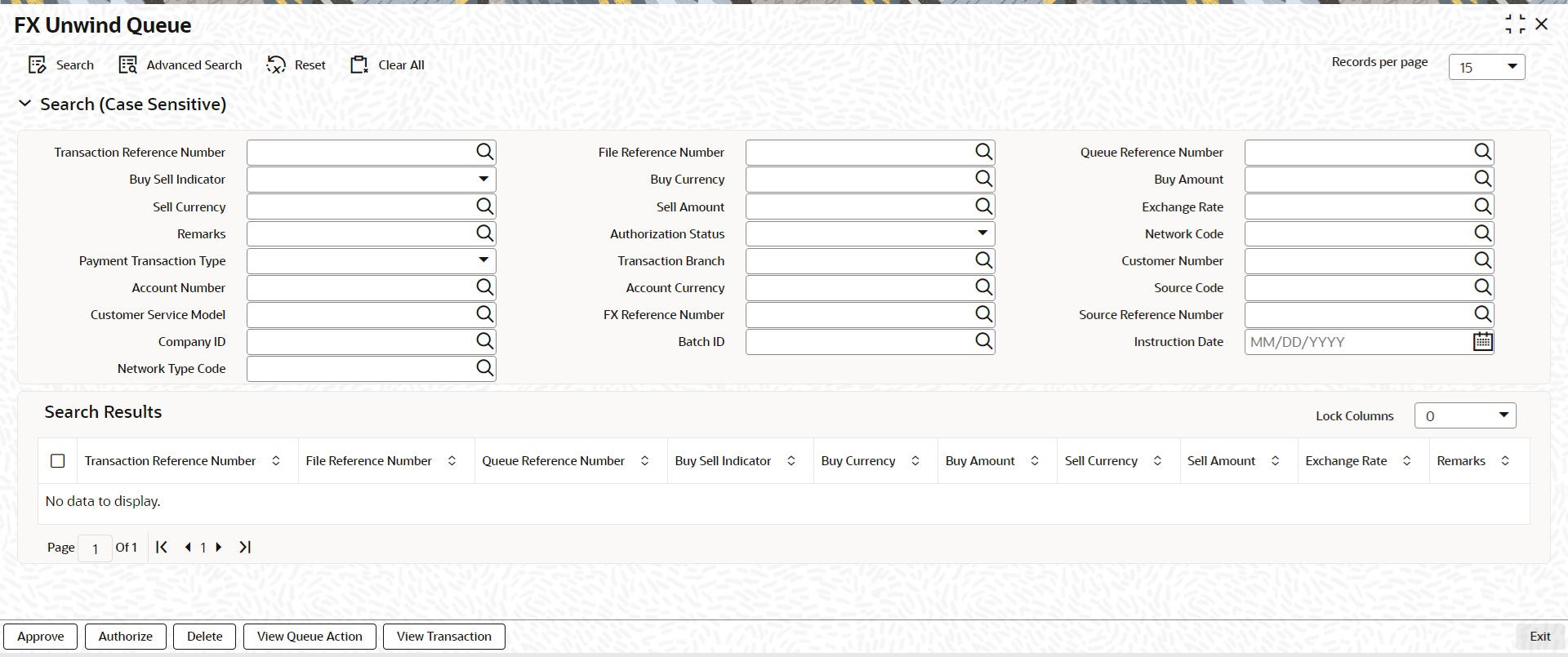Click the Approve button
1568x657 pixels.
(x=41, y=637)
